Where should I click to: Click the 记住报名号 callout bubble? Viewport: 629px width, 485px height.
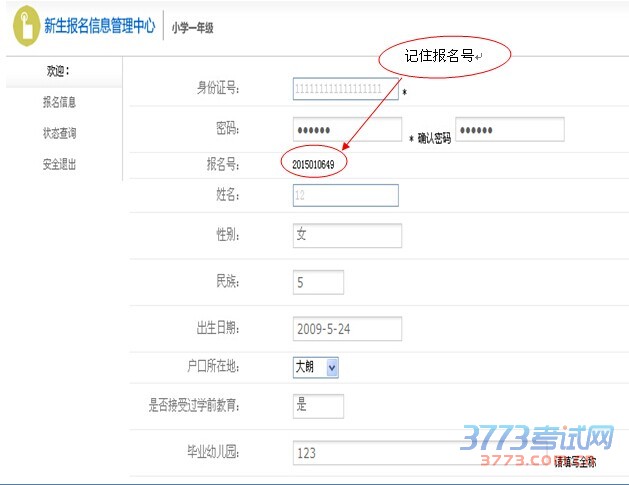point(444,58)
